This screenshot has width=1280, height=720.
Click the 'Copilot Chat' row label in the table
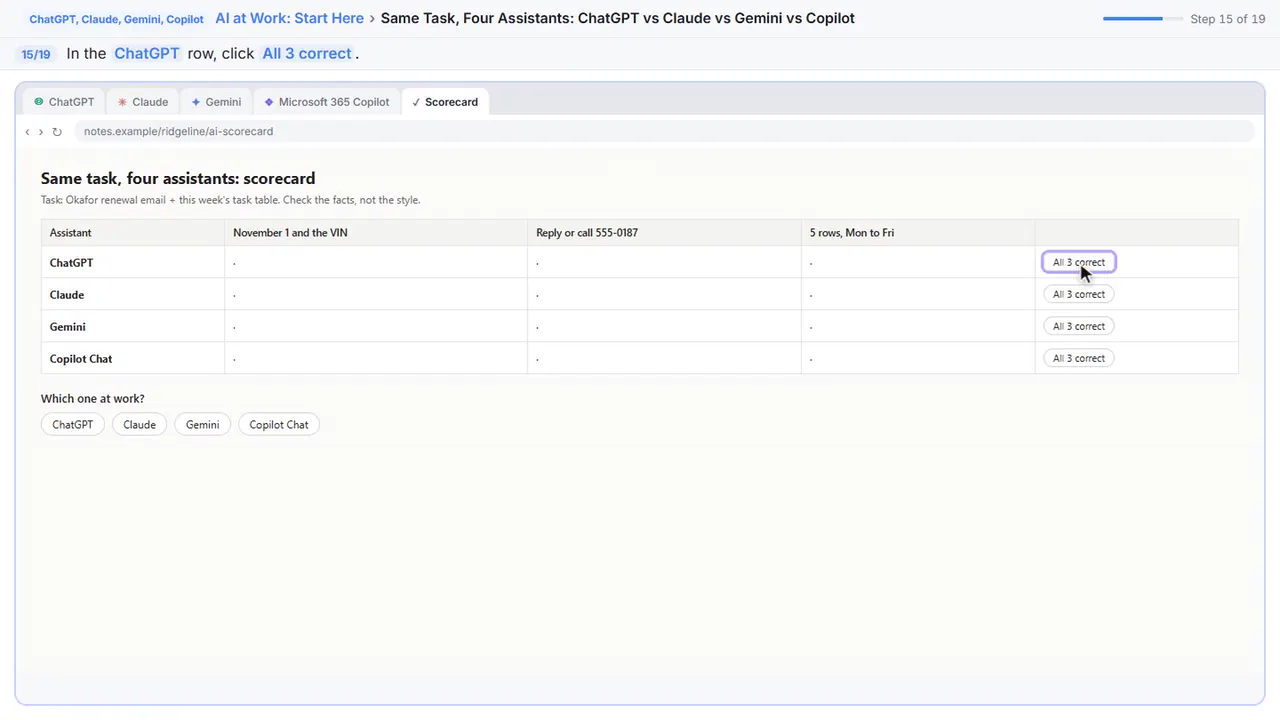(x=81, y=359)
